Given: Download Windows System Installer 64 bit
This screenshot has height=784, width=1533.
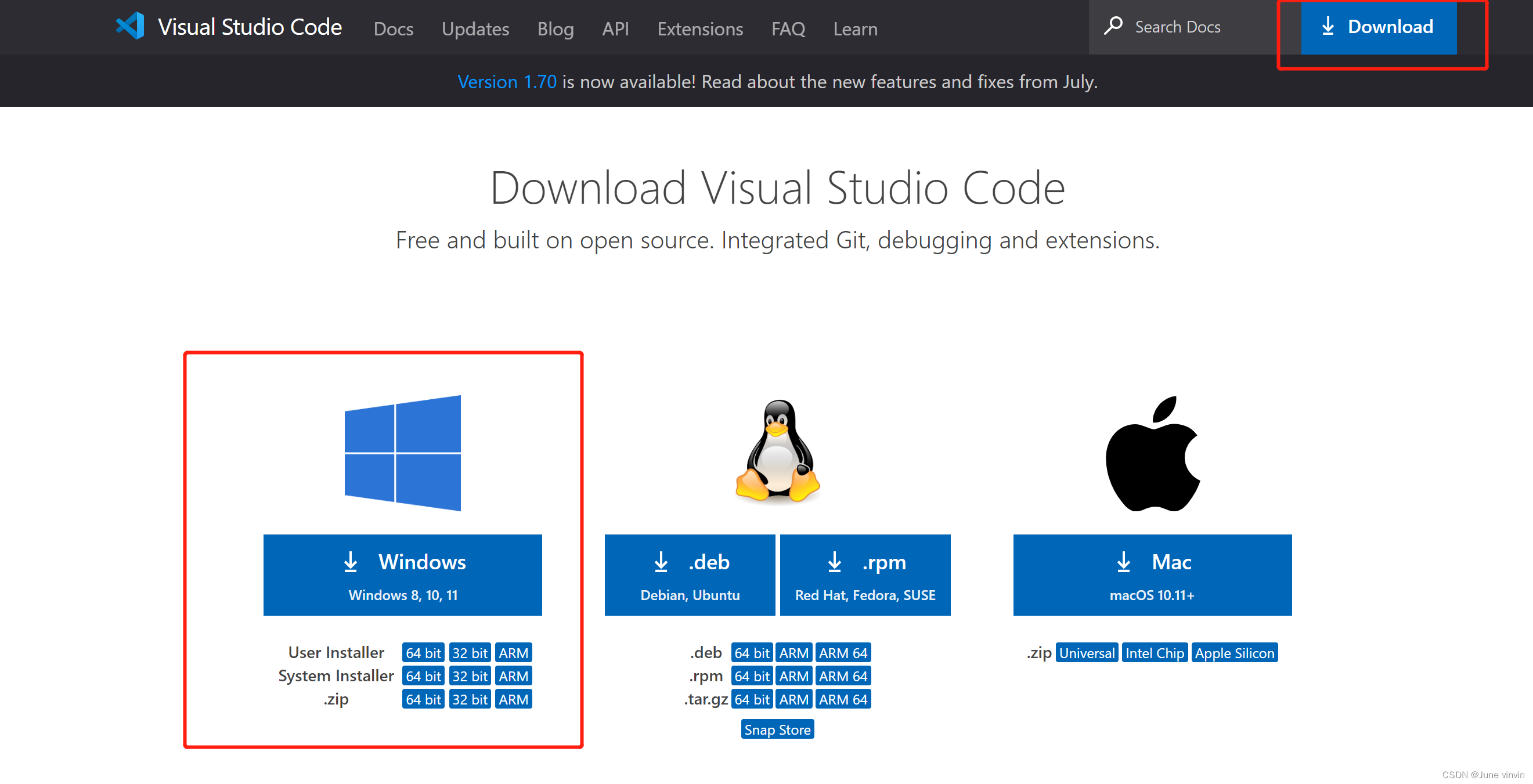Looking at the screenshot, I should pos(423,675).
